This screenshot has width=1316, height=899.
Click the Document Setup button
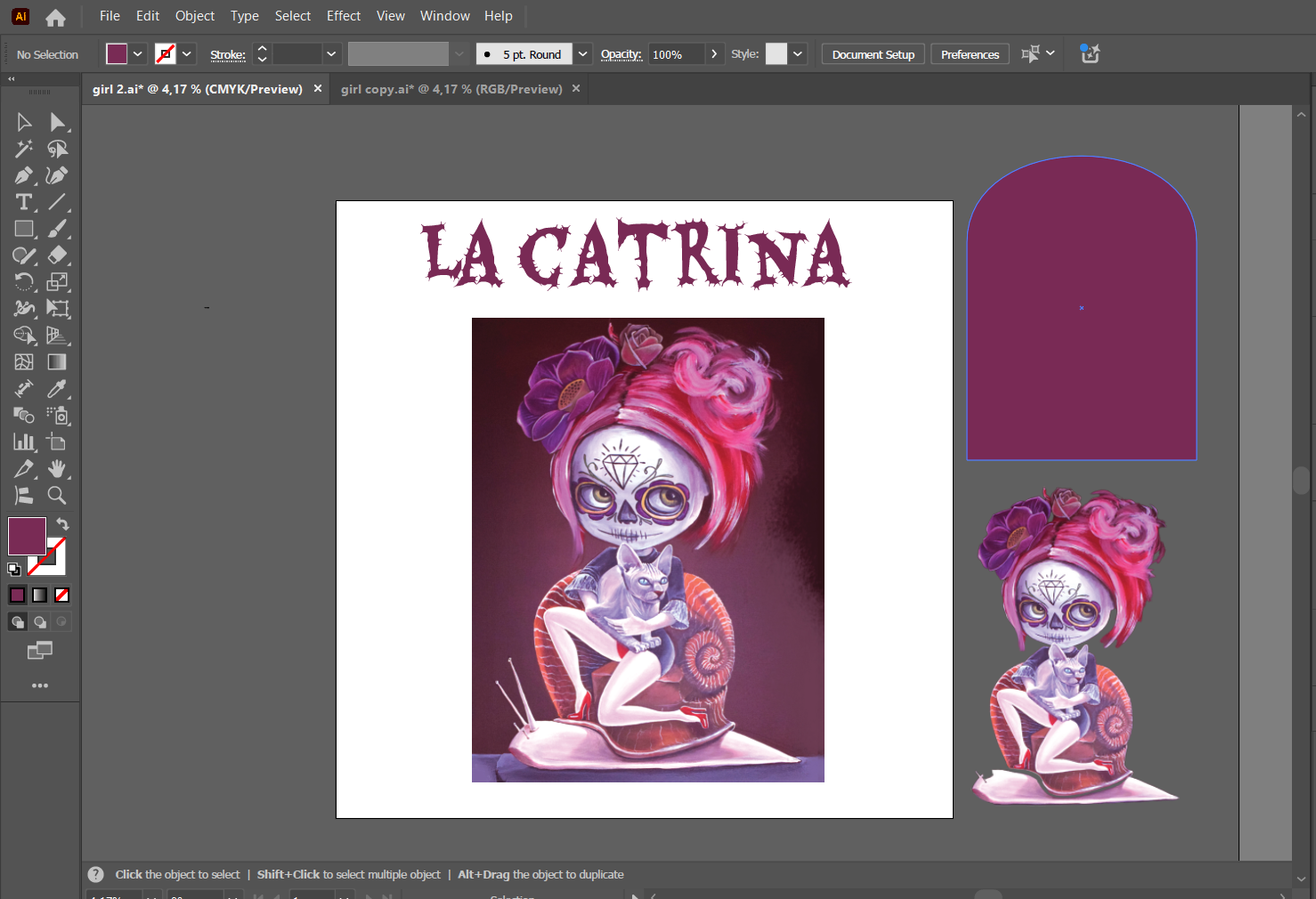[x=873, y=54]
